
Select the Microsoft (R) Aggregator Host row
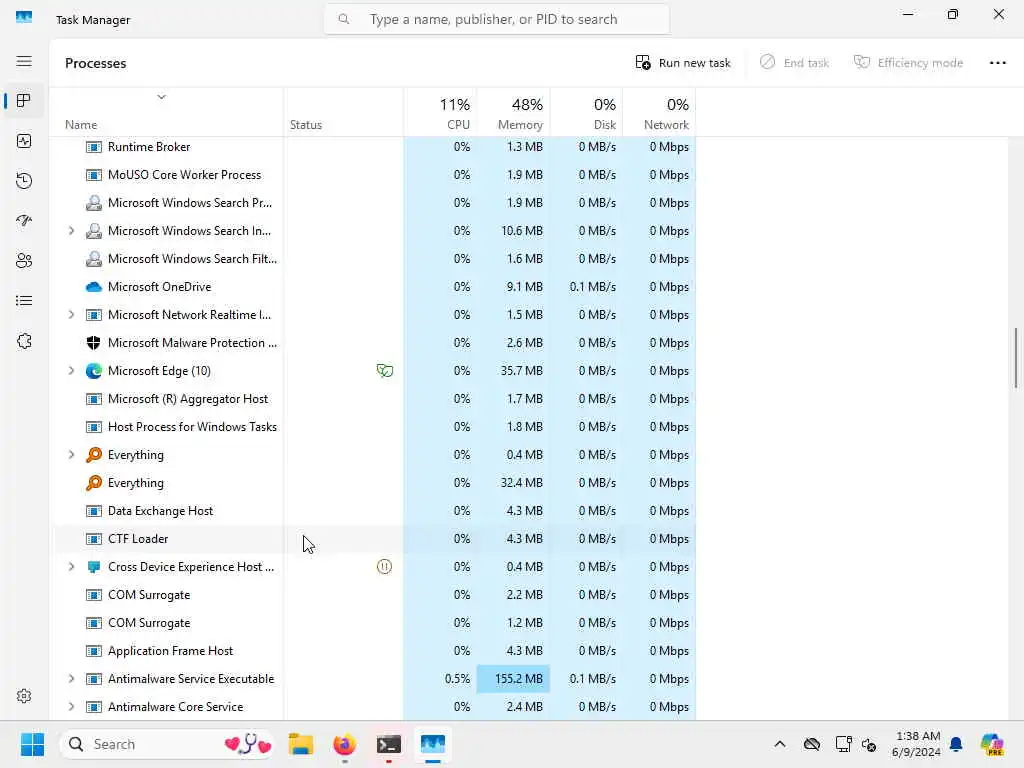[374, 399]
